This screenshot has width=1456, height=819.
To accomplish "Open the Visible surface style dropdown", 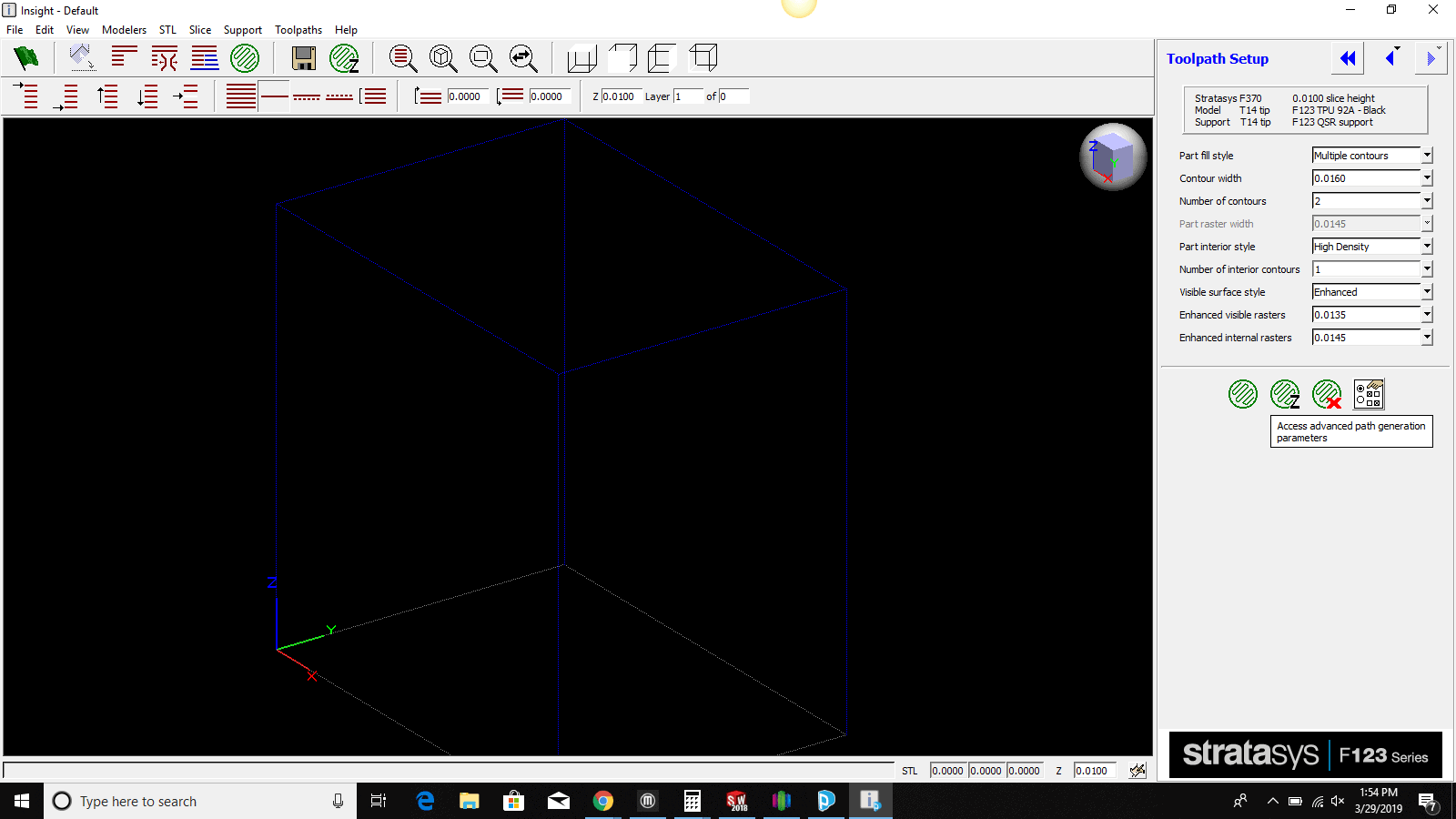I will [1425, 291].
